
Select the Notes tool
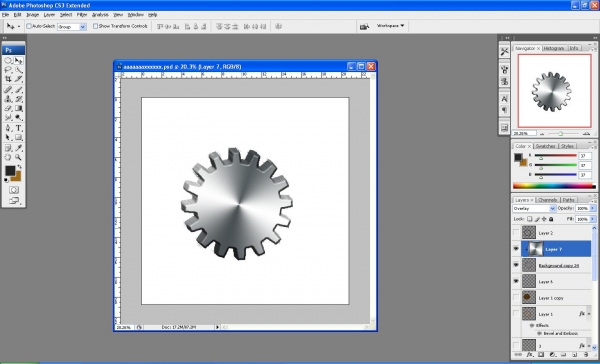(8, 148)
